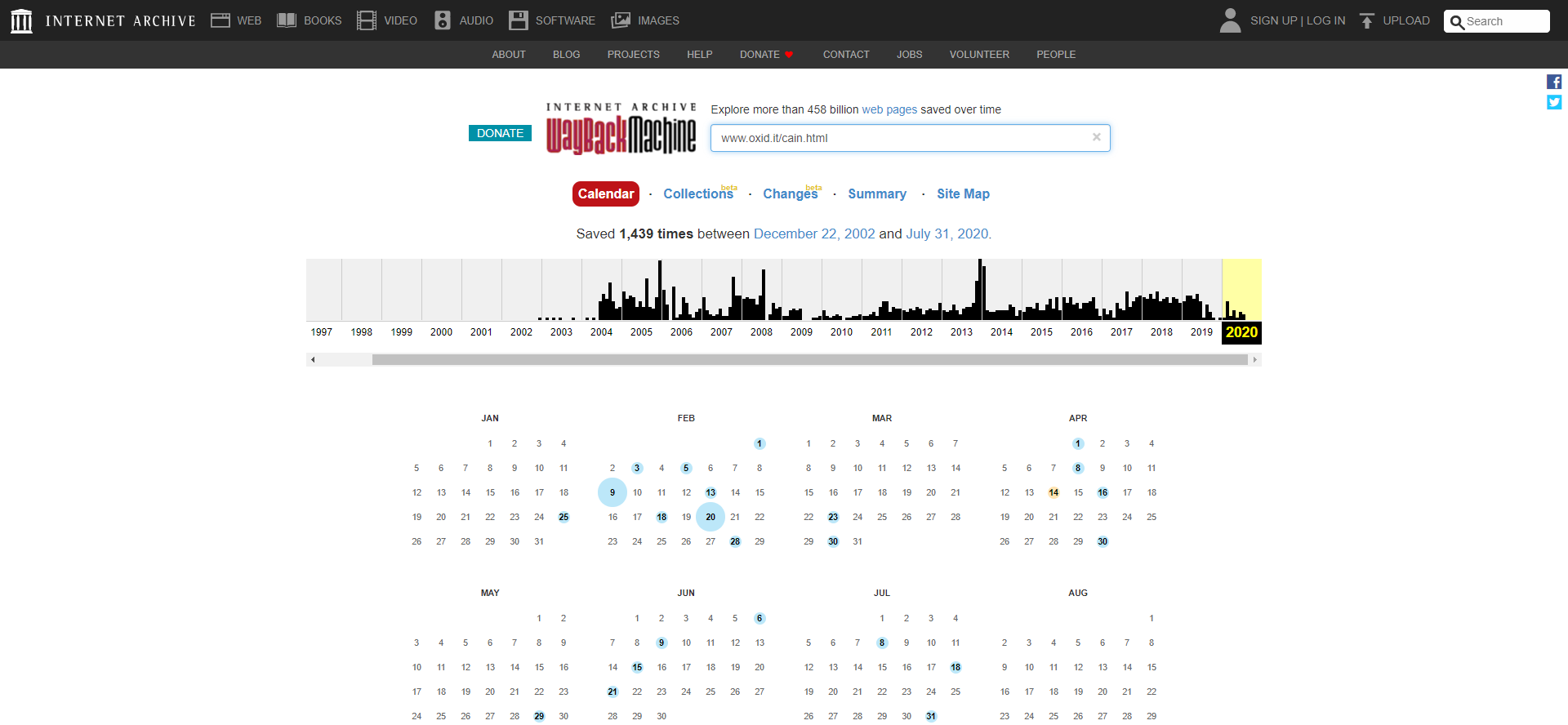Select year 2013 on the timeline
1568x725 pixels.
click(961, 332)
